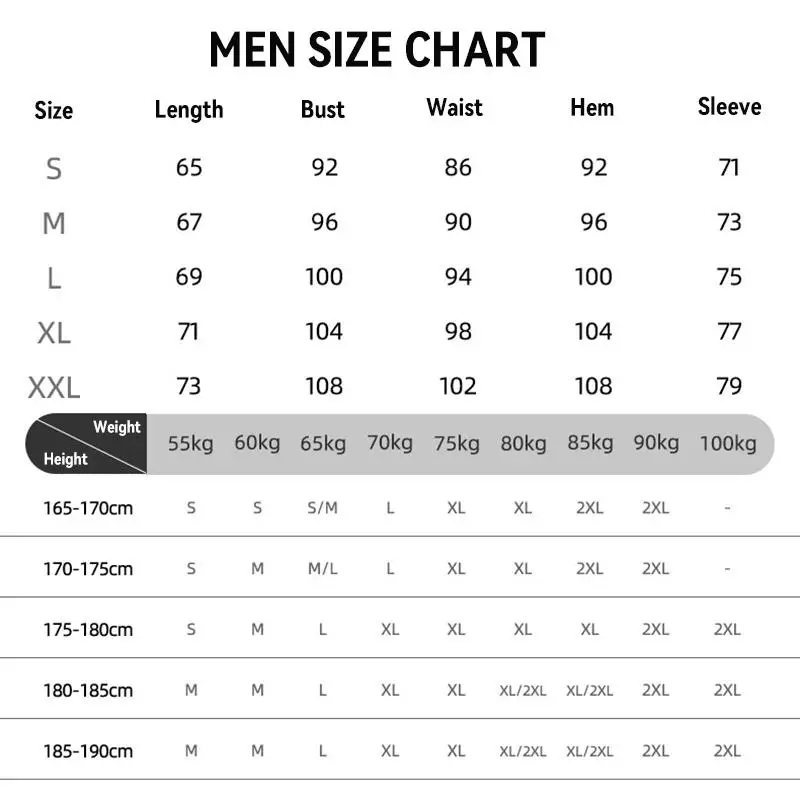Click the XXL size row label

coord(54,387)
